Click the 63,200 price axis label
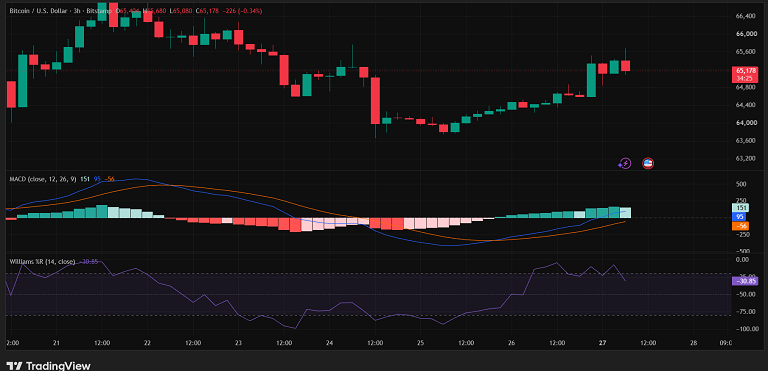768x371 pixels. [745, 159]
